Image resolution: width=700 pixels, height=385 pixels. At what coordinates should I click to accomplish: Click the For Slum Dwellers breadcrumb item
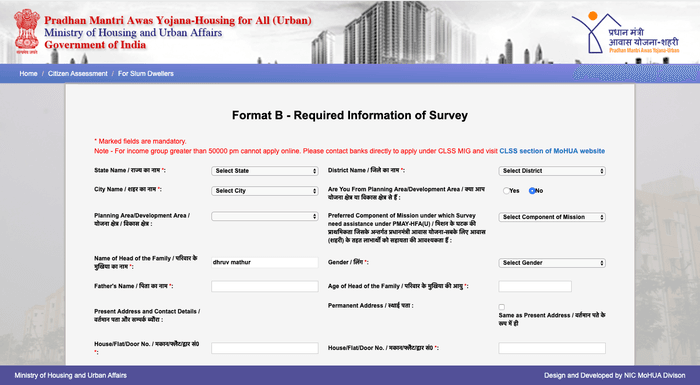(x=146, y=74)
